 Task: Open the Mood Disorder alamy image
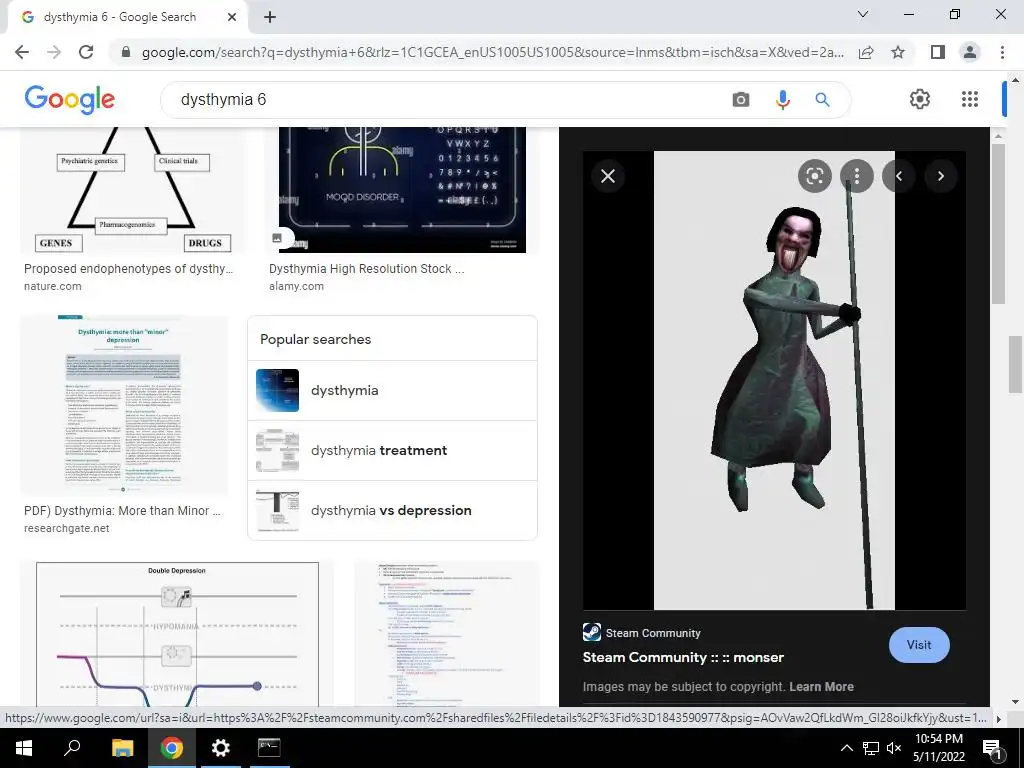402,190
